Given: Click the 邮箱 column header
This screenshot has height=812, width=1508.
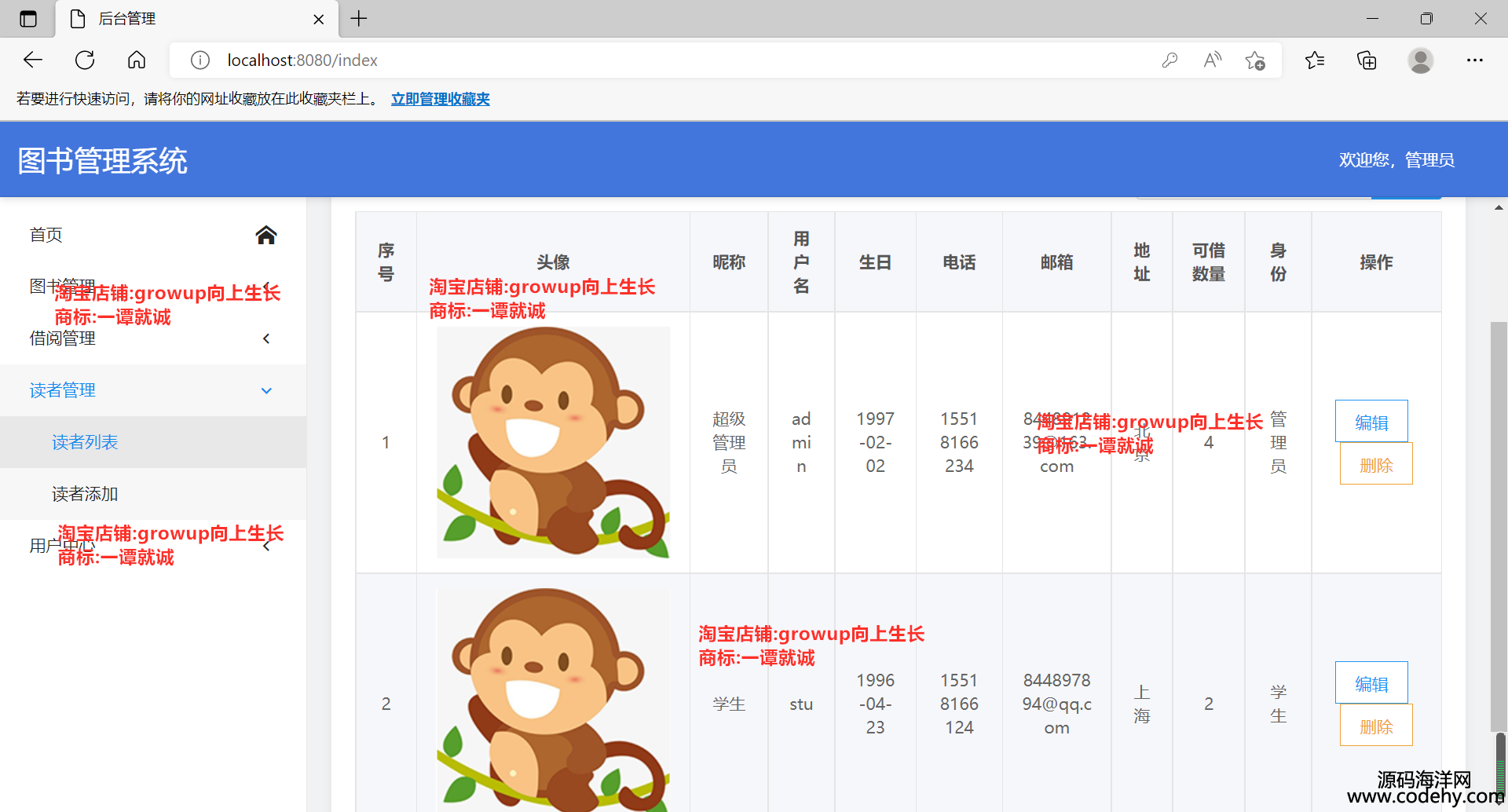Looking at the screenshot, I should tap(1056, 262).
